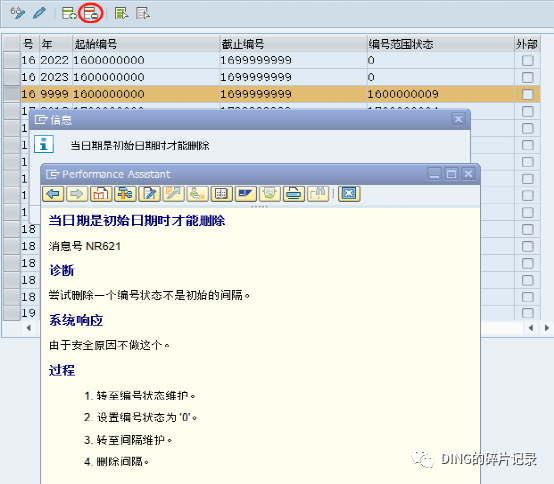The image size is (554, 484).
Task: Click table horizontal scroll left arrow at far left
Action: (29, 328)
